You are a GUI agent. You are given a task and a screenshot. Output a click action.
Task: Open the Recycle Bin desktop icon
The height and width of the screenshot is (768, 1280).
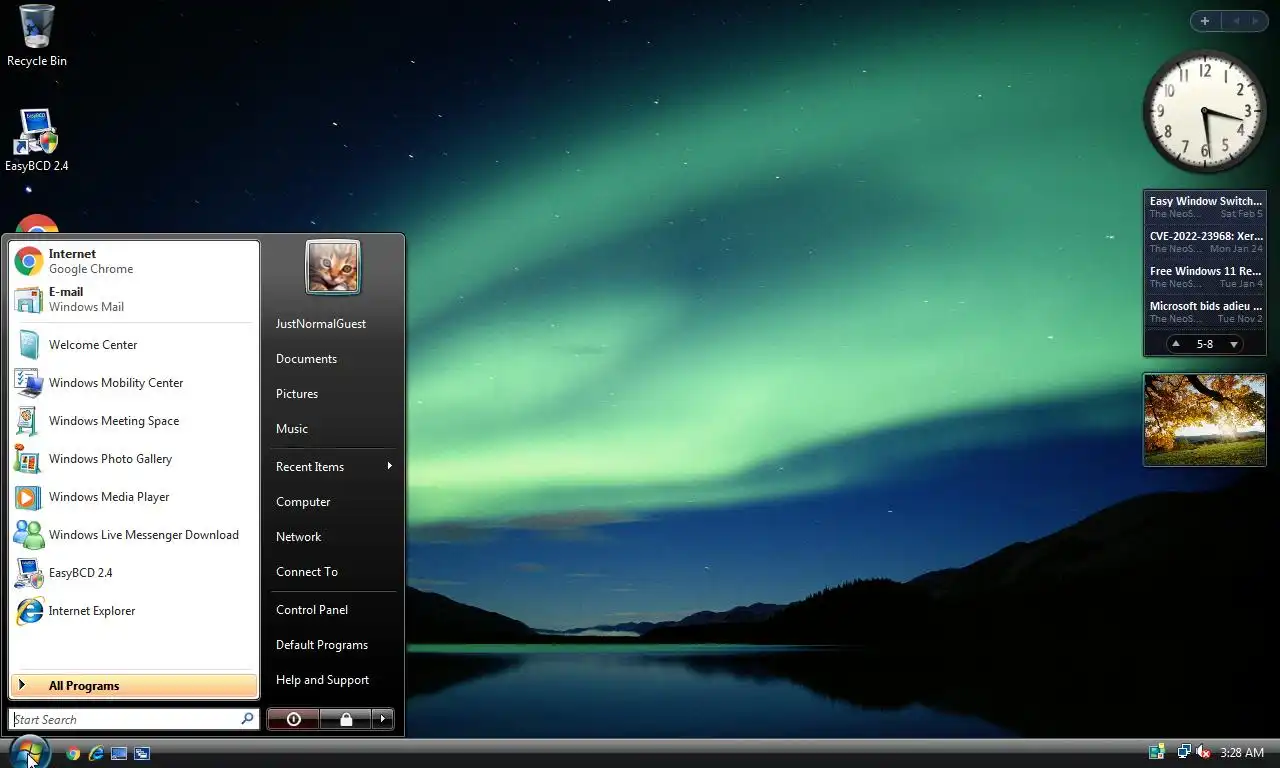(37, 36)
